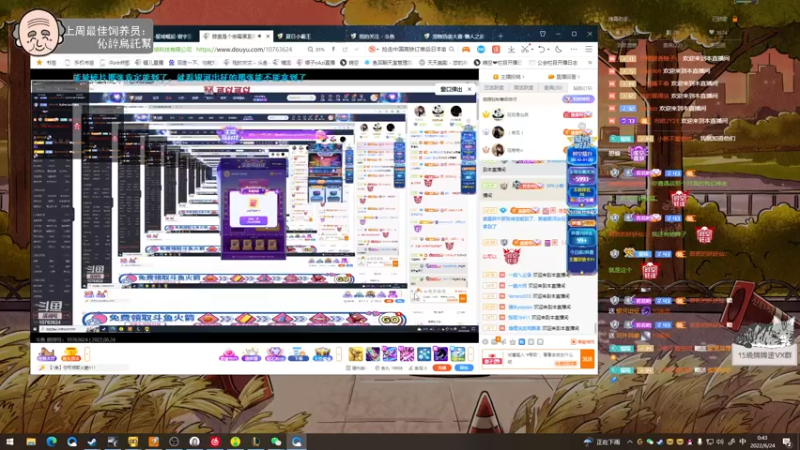
Task: Open the Baidu bookmark
Action: click(191, 63)
